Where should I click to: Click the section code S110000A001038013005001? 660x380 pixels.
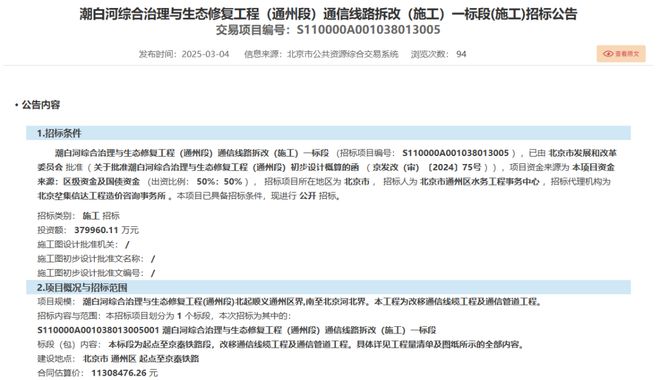coord(98,330)
